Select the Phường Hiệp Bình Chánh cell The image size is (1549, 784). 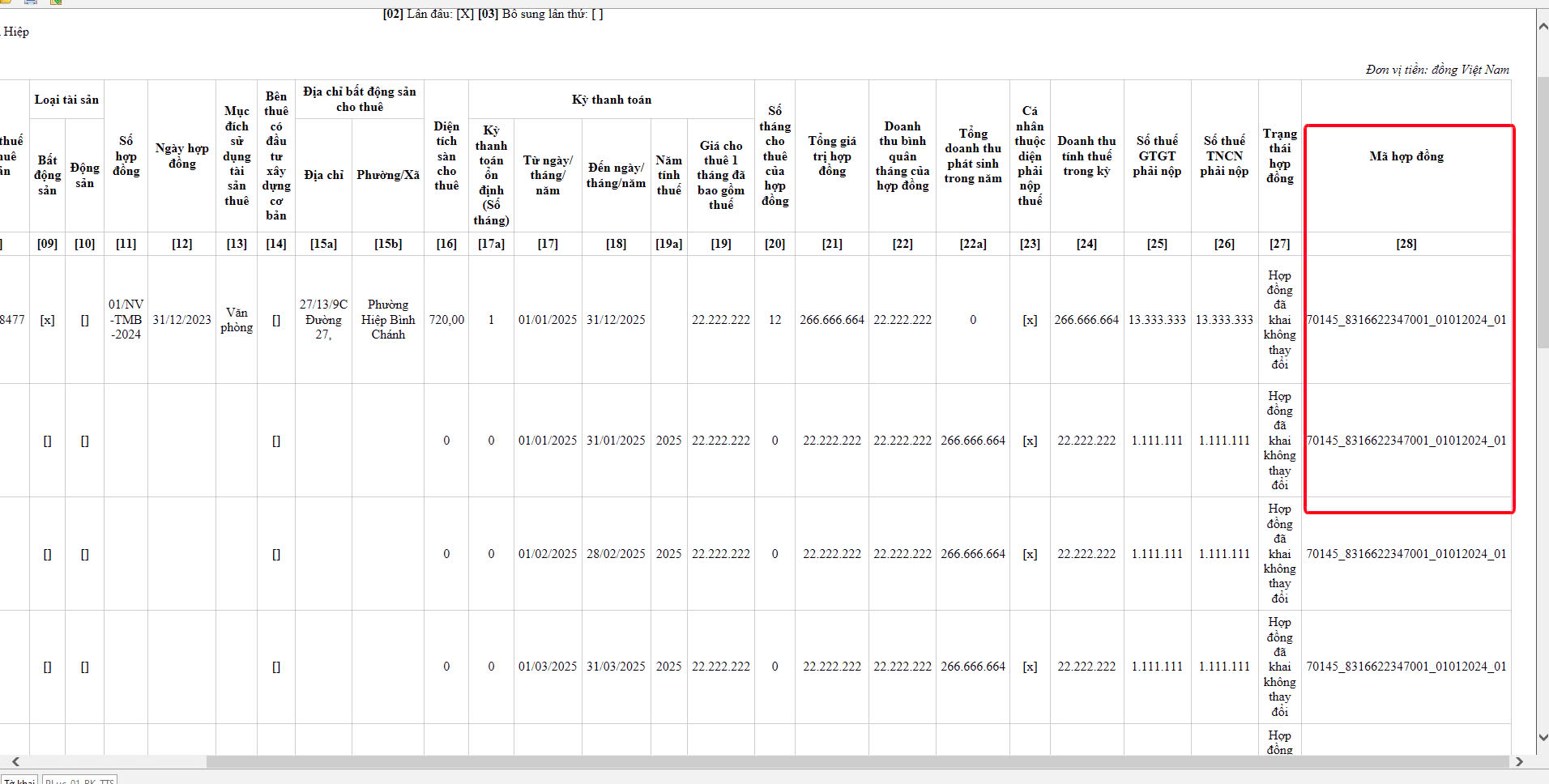coord(388,320)
